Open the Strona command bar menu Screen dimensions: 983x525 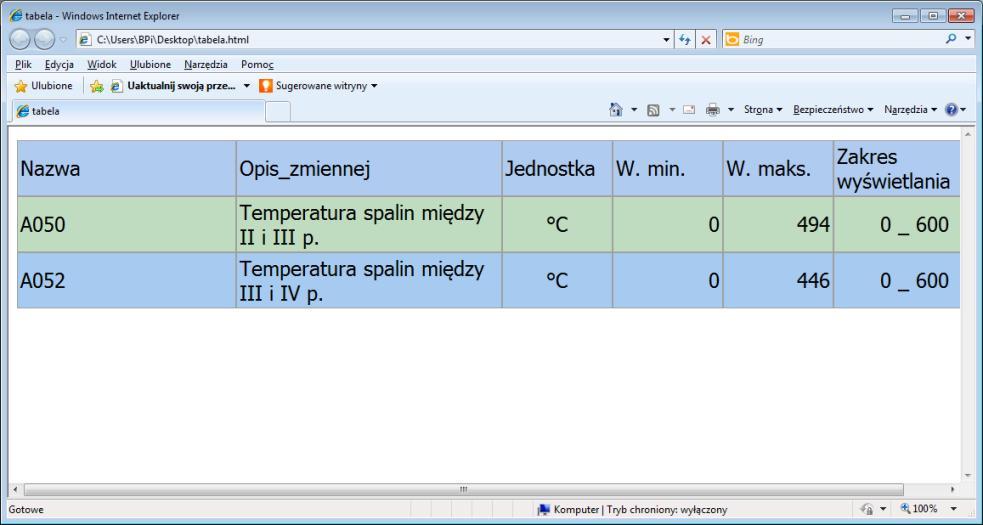(763, 110)
